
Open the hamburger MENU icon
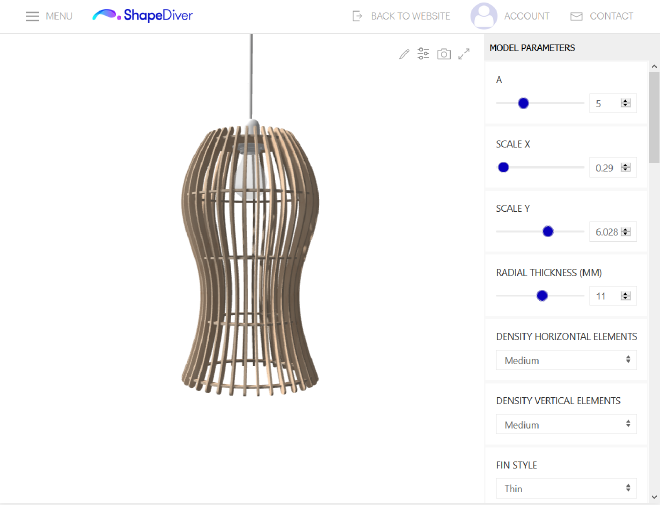[33, 16]
